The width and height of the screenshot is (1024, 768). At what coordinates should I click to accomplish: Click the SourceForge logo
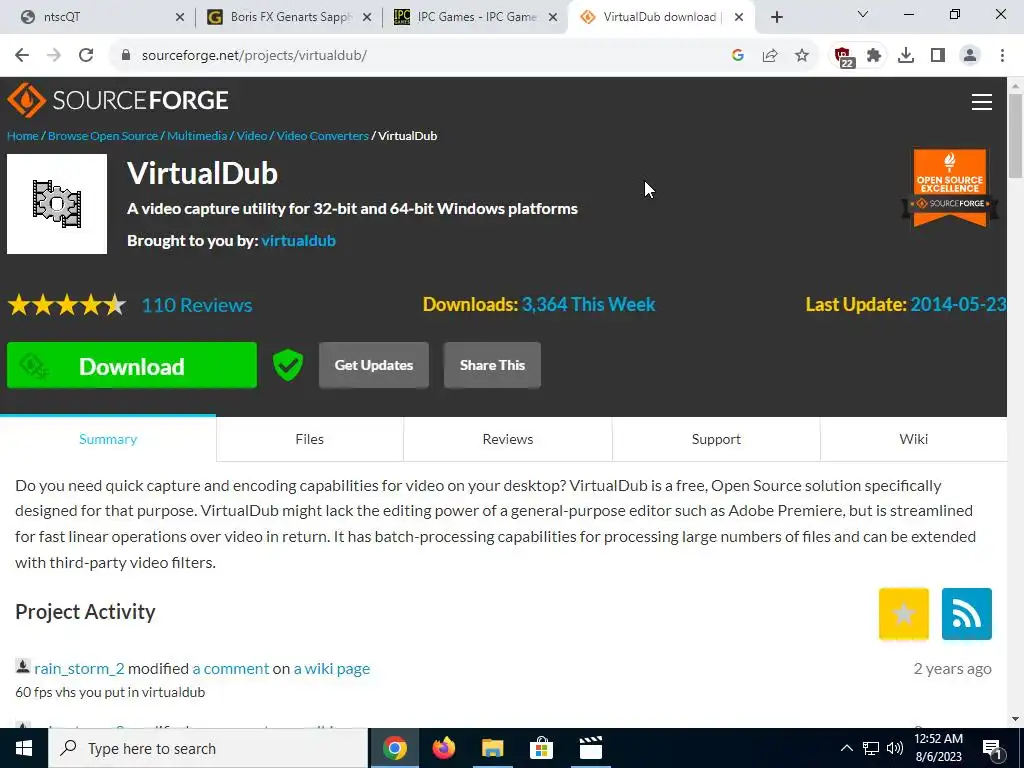point(118,100)
